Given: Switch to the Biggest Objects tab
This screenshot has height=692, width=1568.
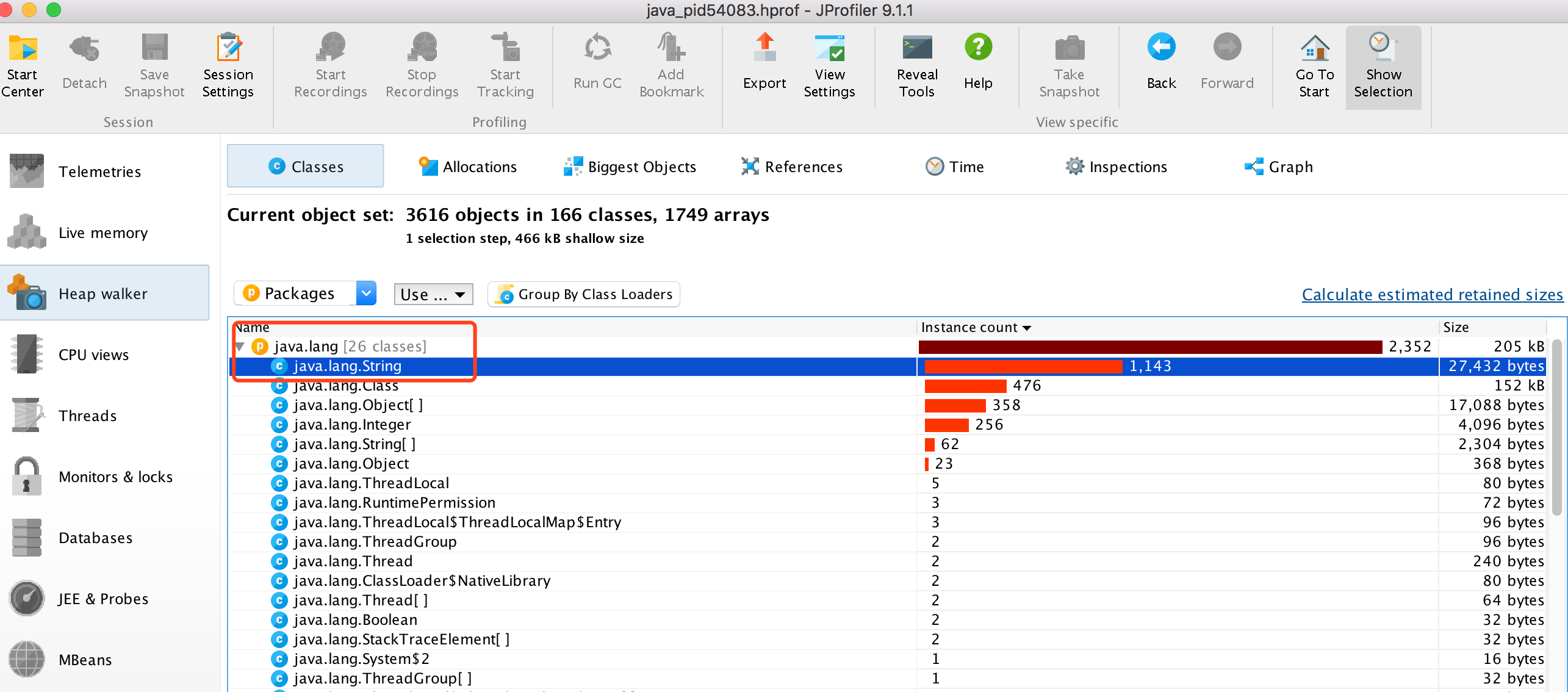Looking at the screenshot, I should 630,167.
